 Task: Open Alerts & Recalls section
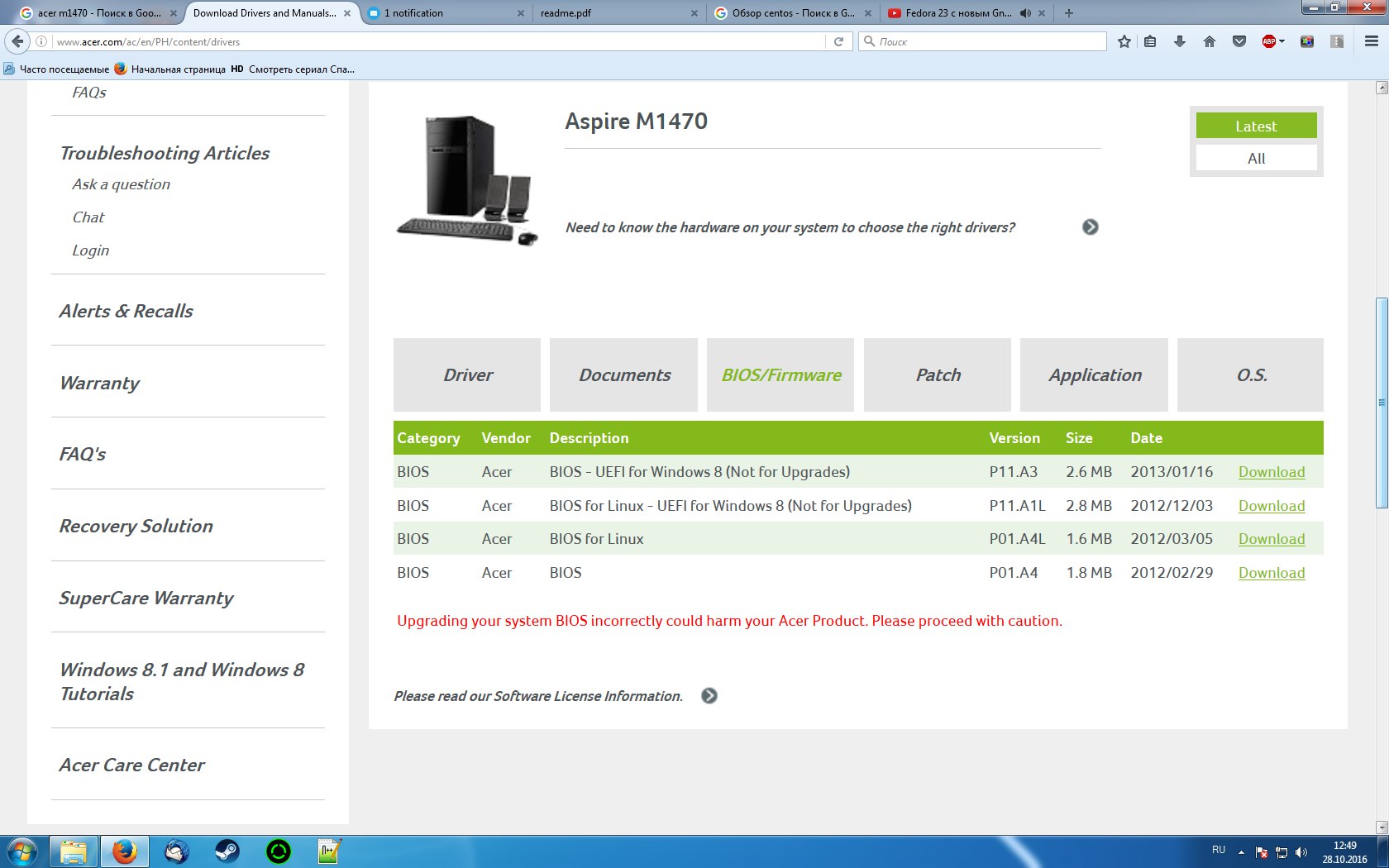tap(126, 311)
